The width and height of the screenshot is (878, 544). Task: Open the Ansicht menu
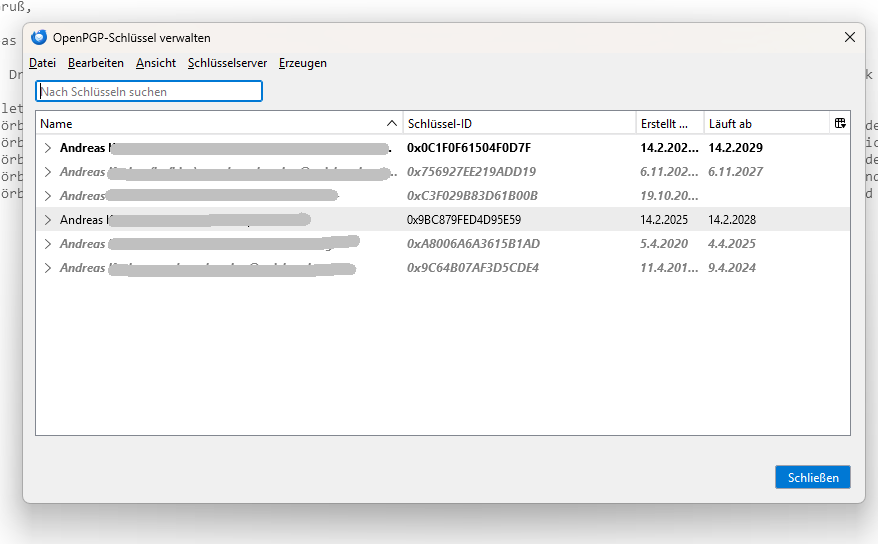point(156,63)
